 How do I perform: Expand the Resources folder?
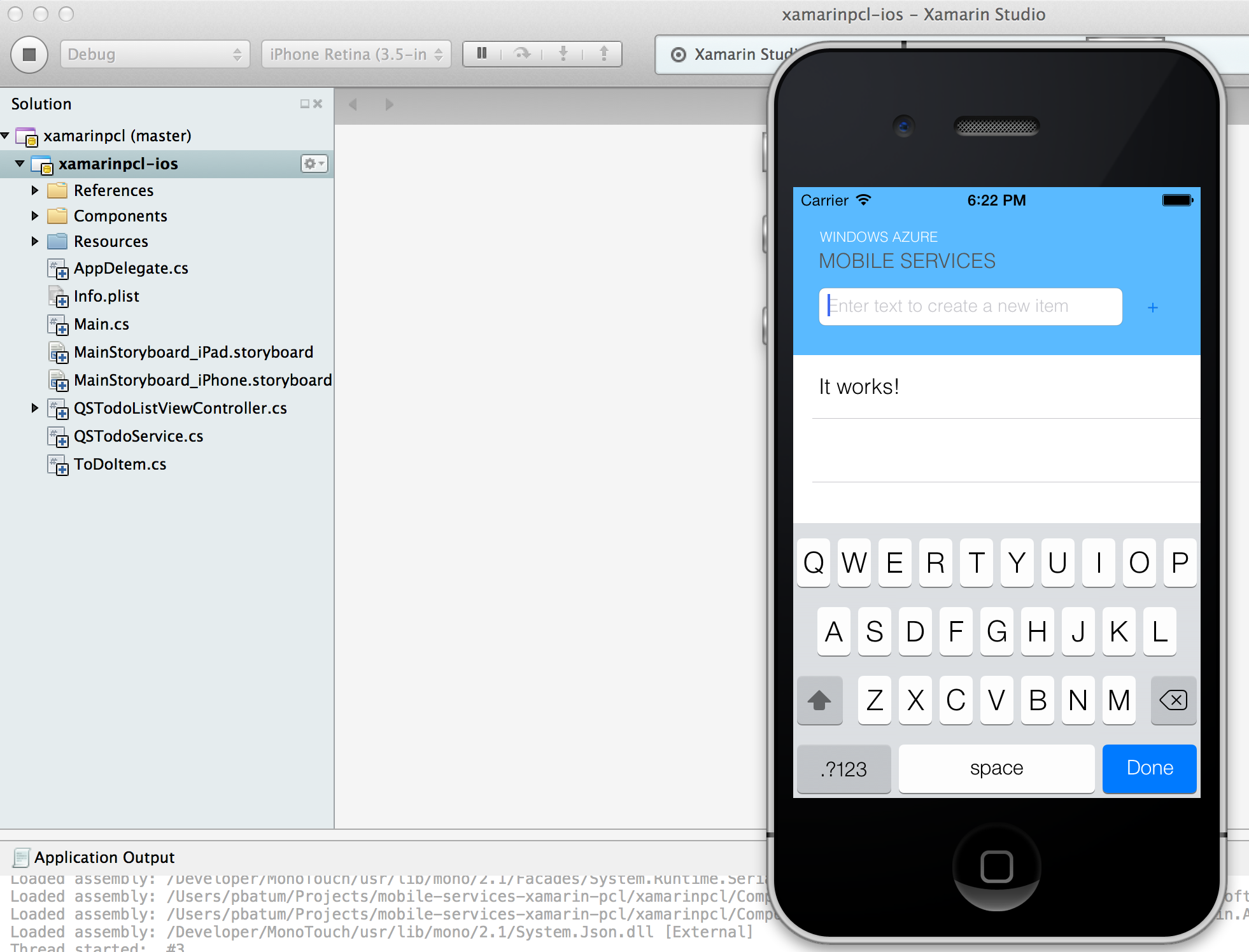click(x=35, y=241)
